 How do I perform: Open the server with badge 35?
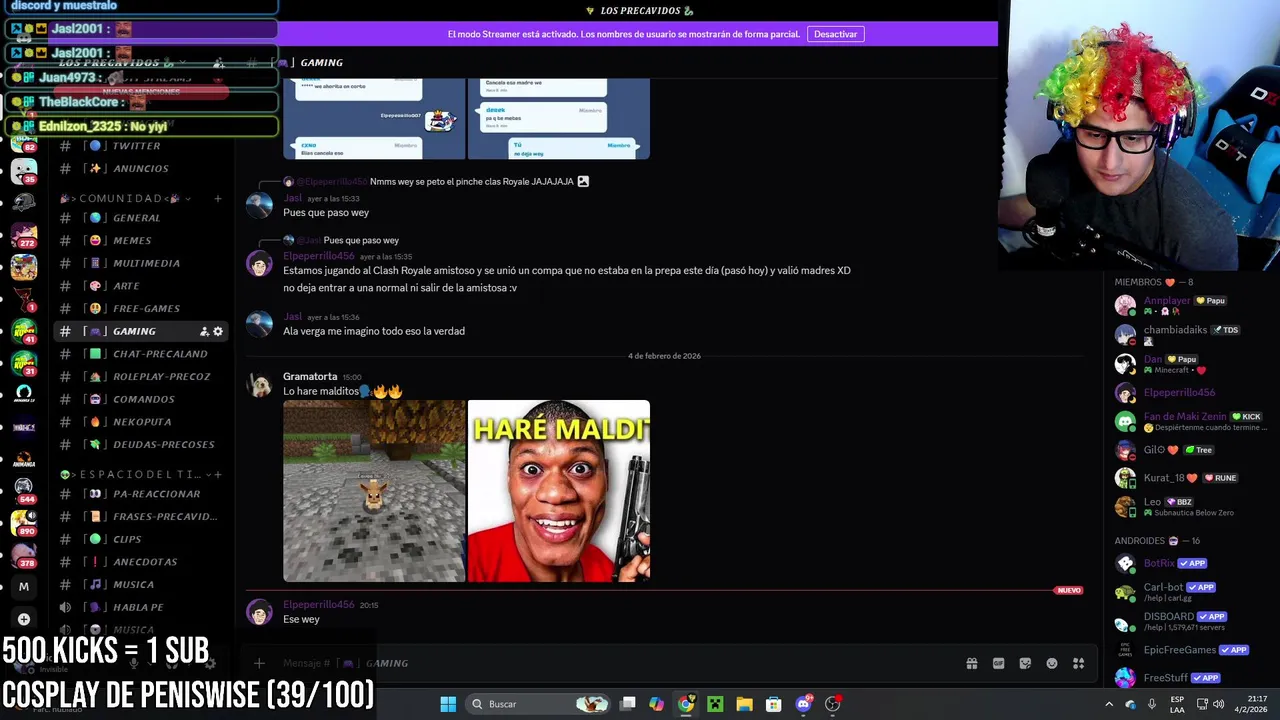24,171
